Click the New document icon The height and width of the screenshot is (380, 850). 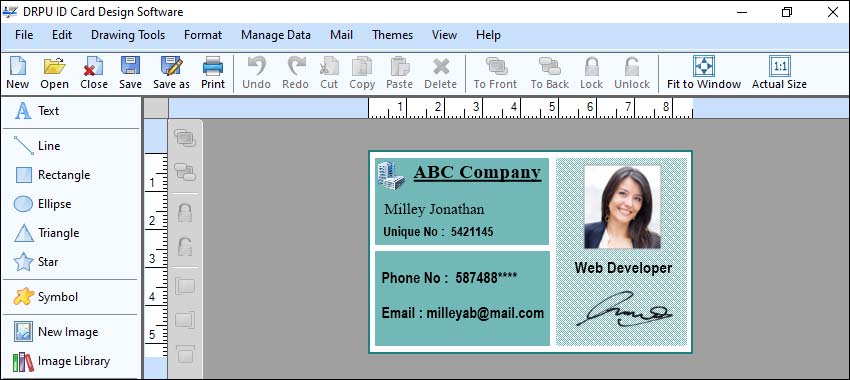18,66
